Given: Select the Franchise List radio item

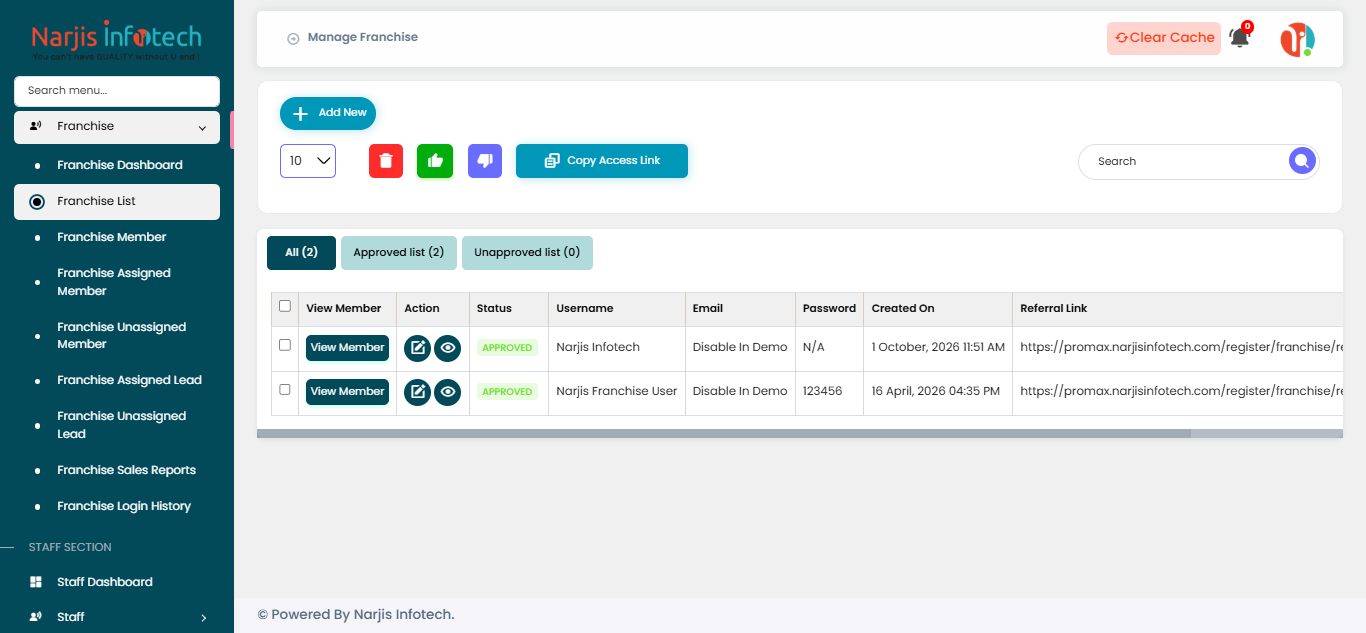Looking at the screenshot, I should click(x=117, y=201).
